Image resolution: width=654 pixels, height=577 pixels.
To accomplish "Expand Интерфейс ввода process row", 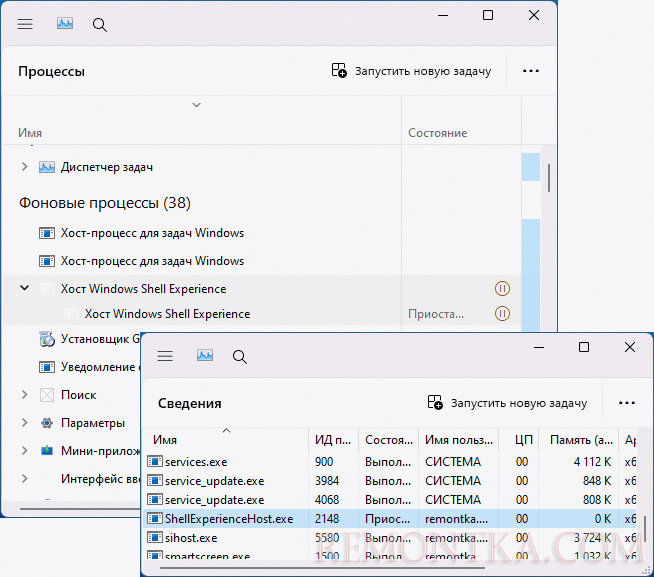I will point(24,479).
